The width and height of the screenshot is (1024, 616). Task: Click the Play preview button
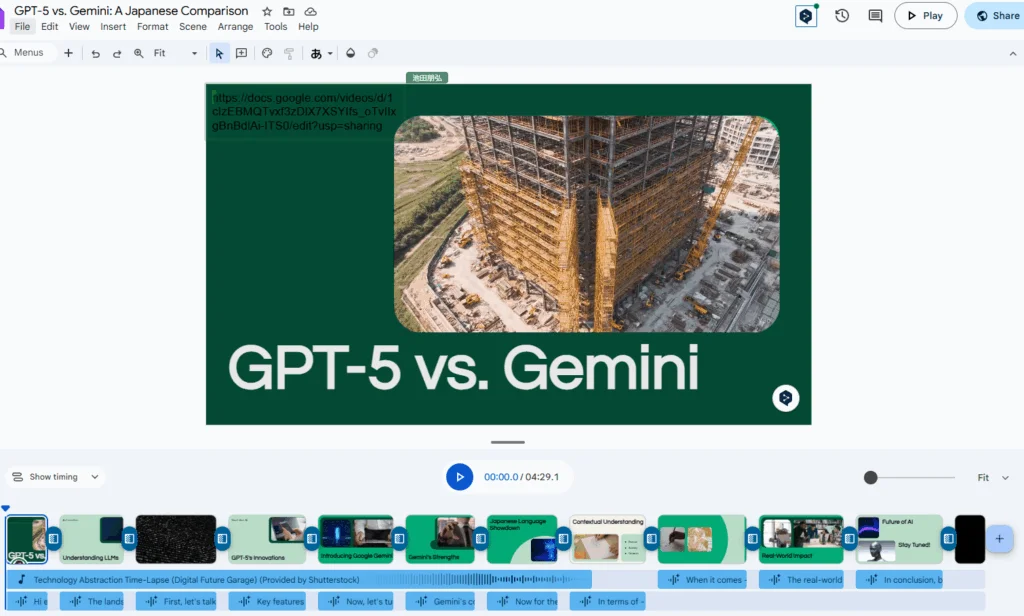click(x=925, y=16)
